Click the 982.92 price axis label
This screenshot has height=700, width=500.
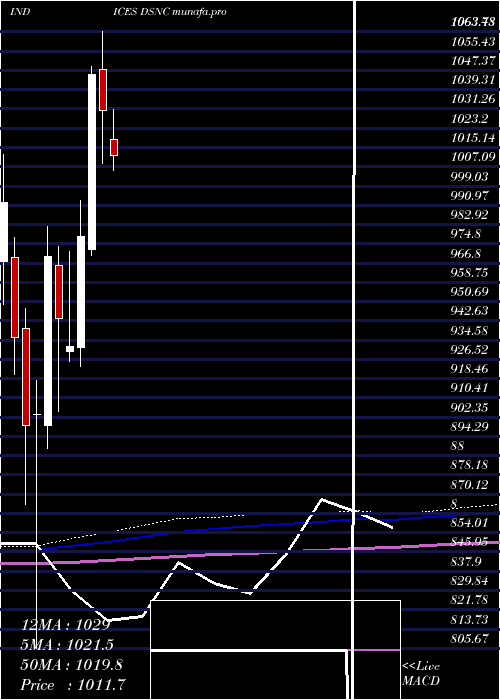470,215
